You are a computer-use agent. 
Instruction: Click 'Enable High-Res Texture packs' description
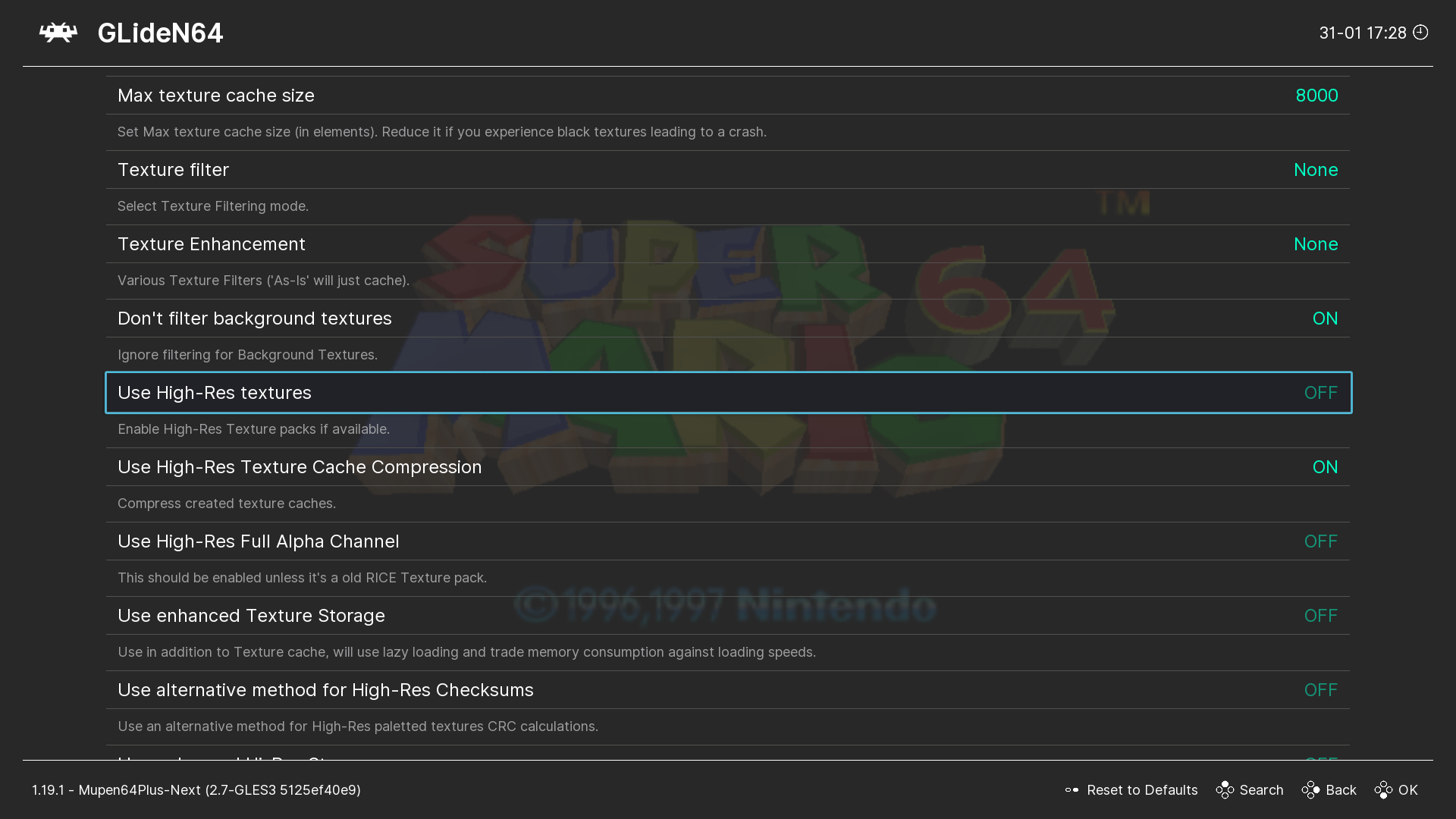(253, 429)
